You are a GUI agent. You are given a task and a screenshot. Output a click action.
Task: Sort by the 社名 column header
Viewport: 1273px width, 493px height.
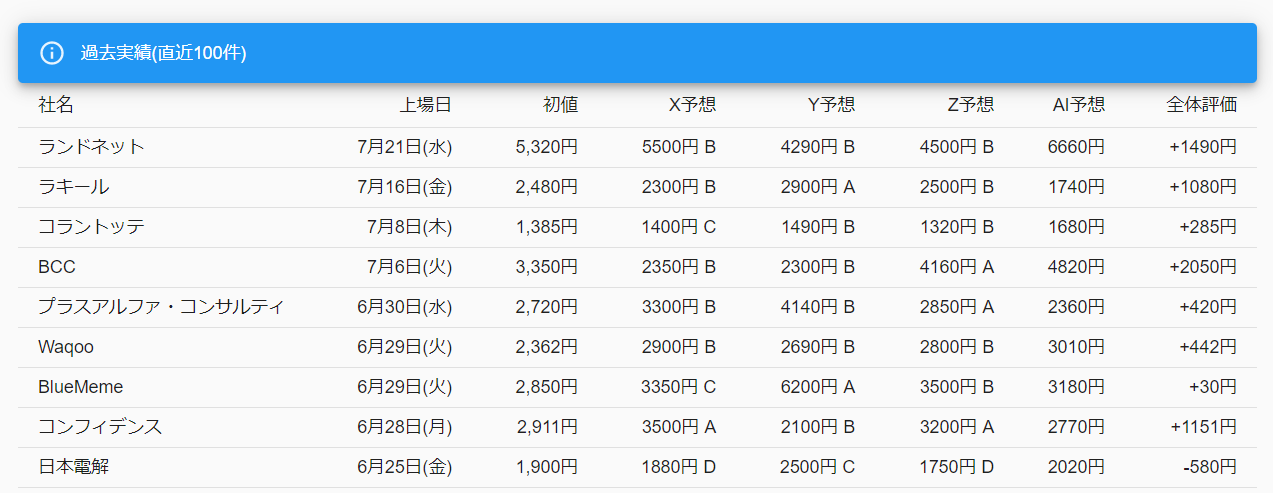tap(56, 105)
